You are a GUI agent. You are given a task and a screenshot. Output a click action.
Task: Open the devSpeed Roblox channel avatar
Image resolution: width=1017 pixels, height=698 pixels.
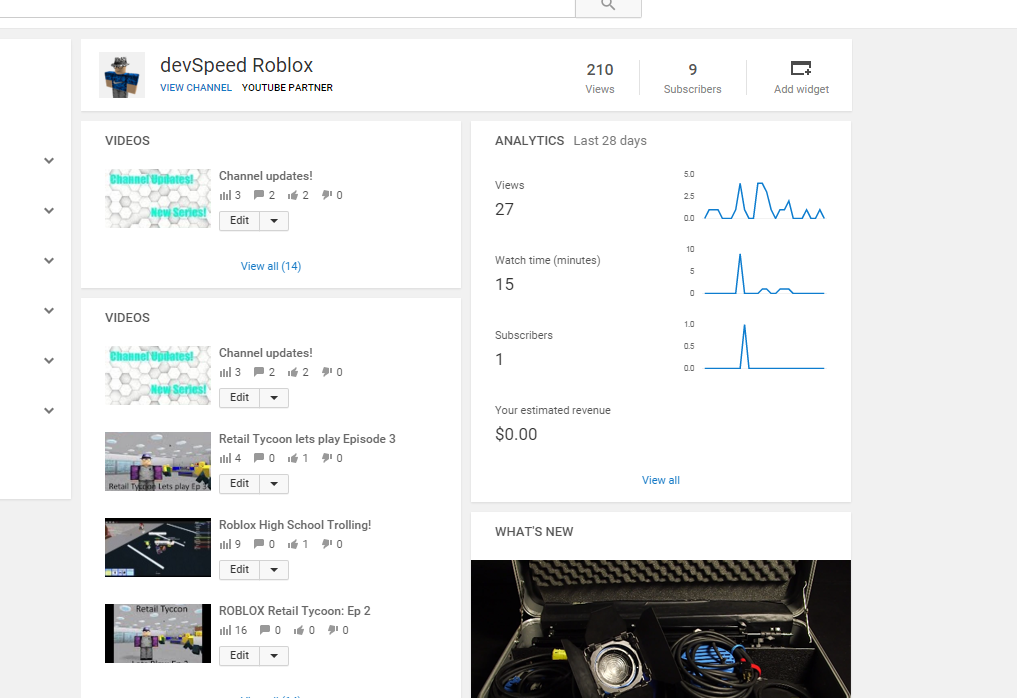point(122,75)
